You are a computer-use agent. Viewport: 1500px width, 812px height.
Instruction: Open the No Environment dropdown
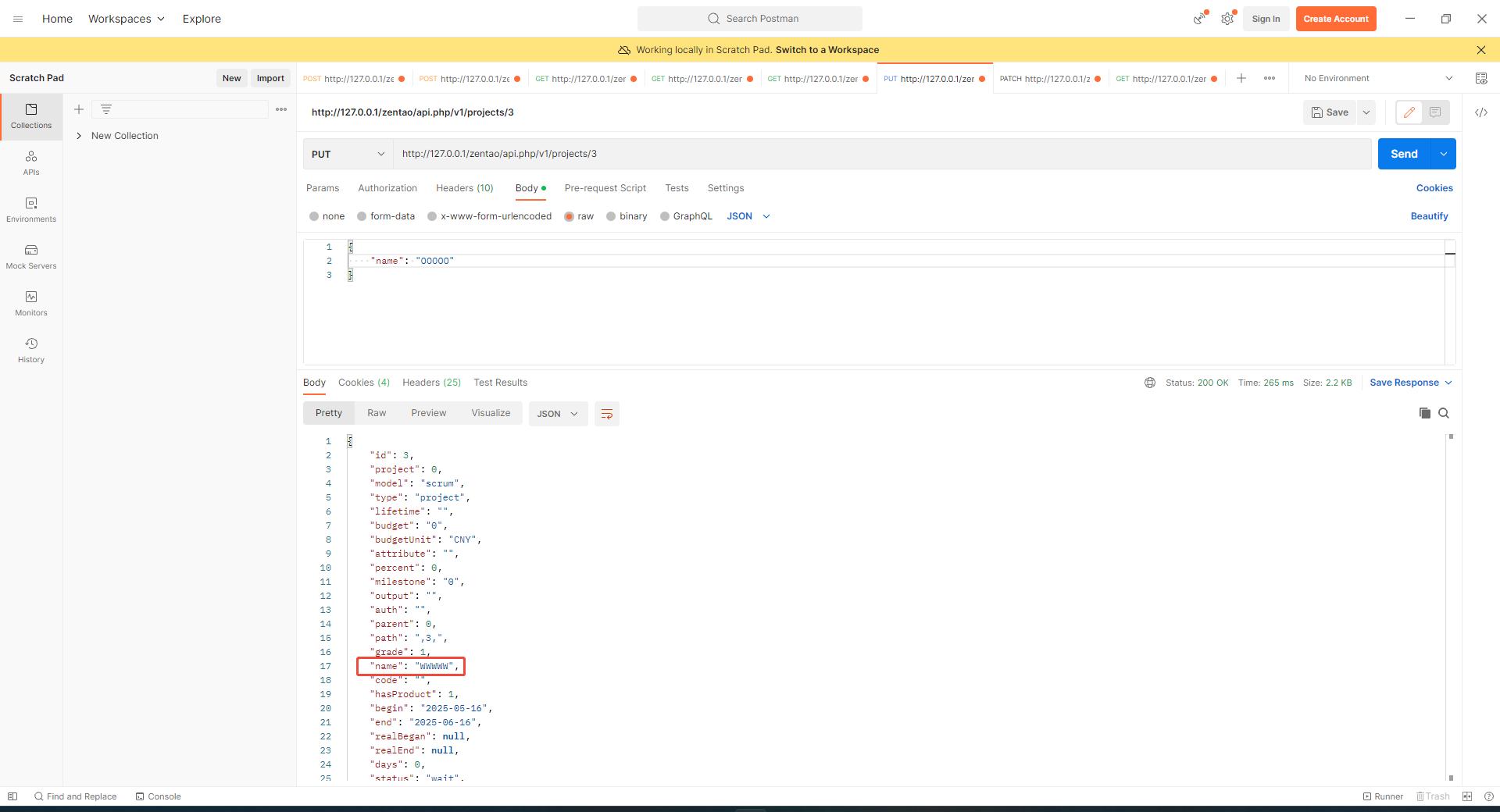[1378, 78]
